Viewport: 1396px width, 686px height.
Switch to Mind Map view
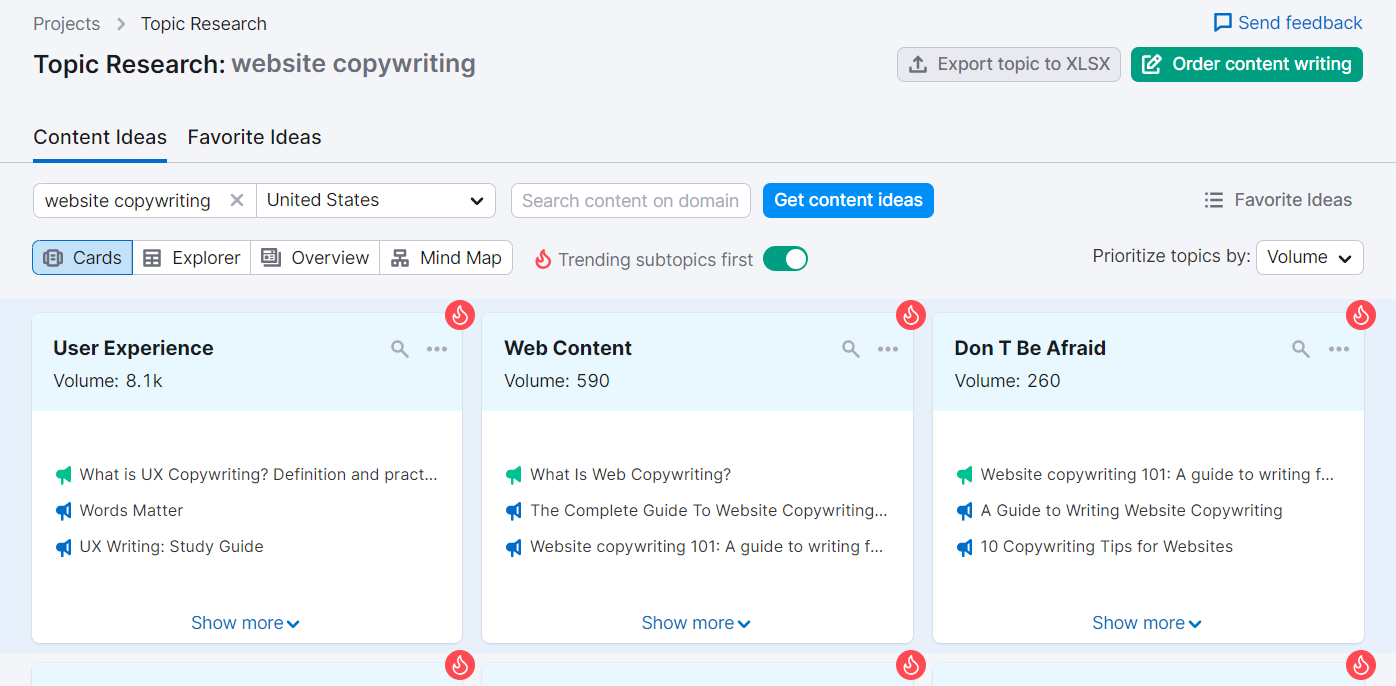(446, 258)
